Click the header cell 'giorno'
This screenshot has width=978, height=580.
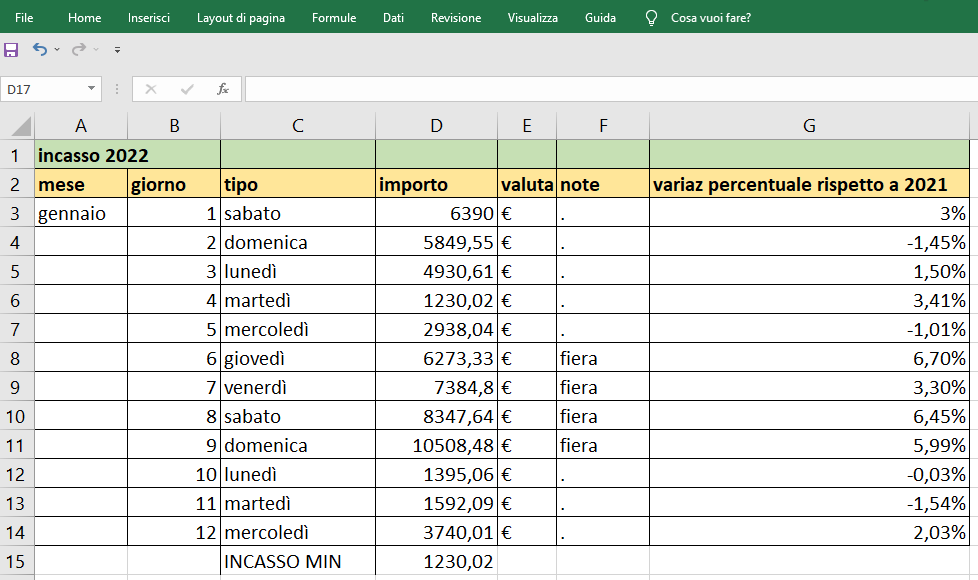[x=174, y=184]
